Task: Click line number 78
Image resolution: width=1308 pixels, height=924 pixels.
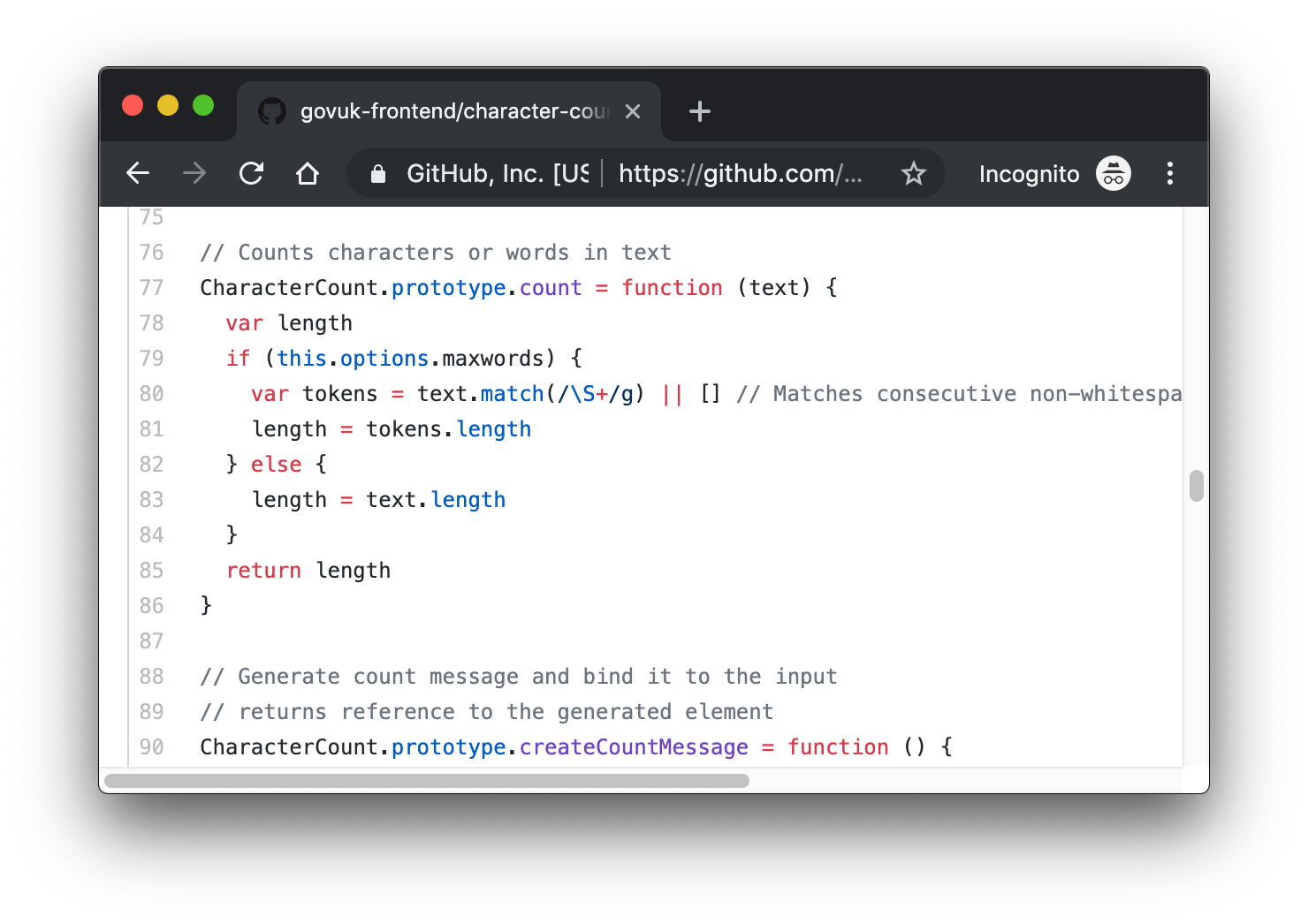Action: coord(152,323)
